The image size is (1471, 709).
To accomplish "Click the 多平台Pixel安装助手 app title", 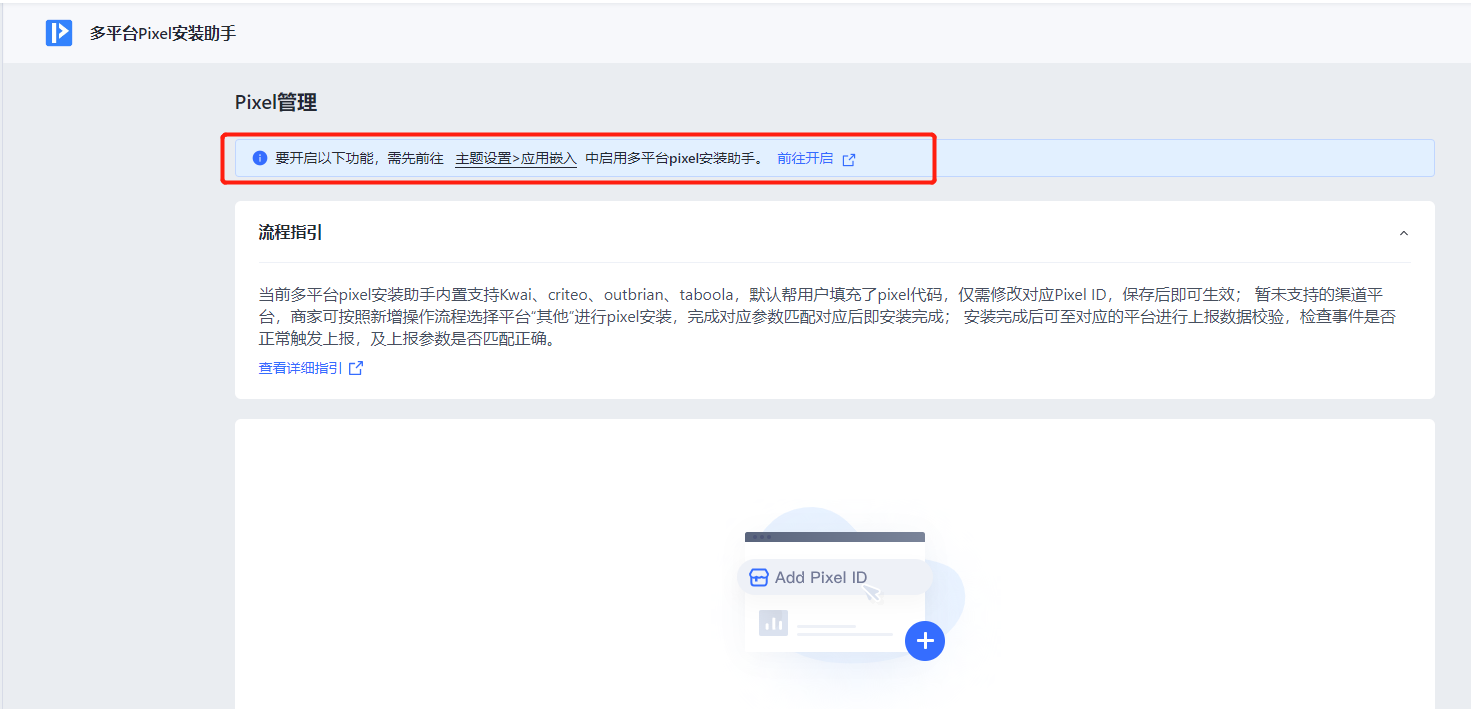I will [x=163, y=33].
